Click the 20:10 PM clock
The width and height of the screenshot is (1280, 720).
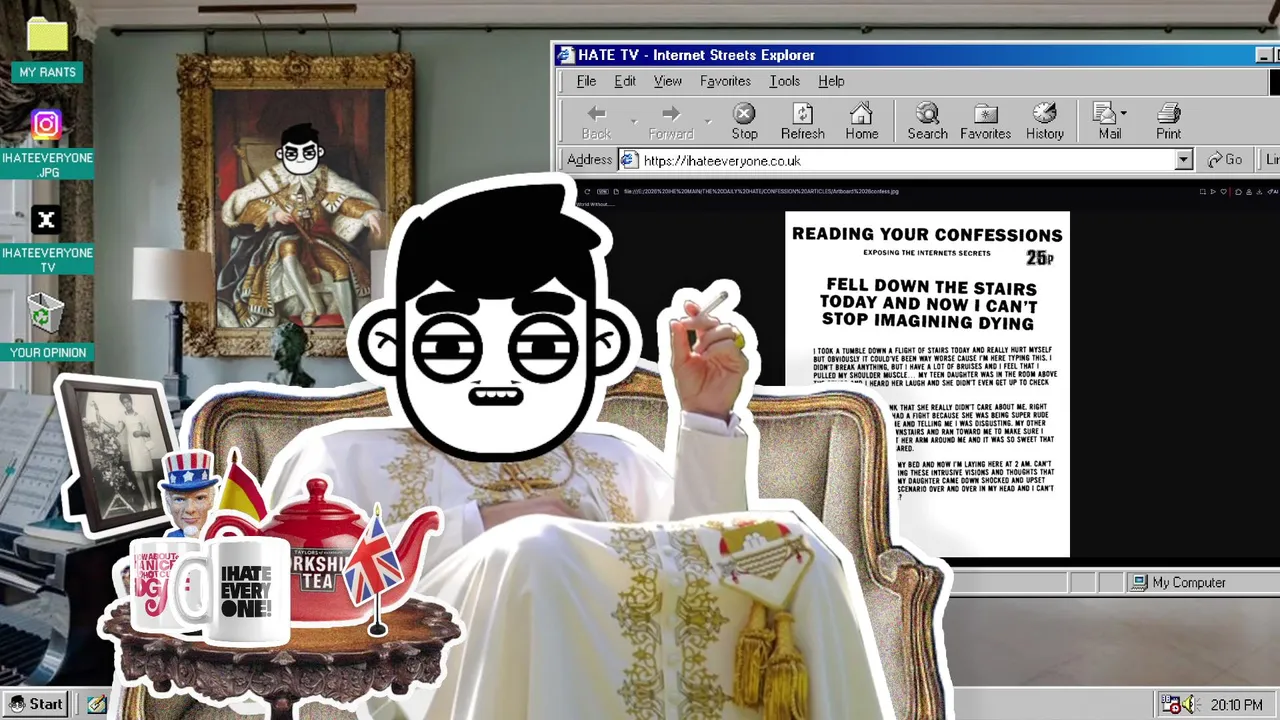1236,705
